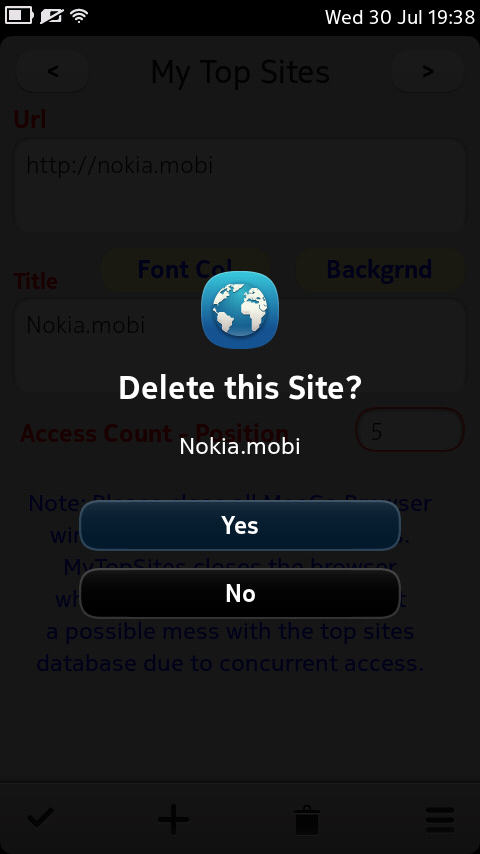Tap the checkmark save icon in bottom toolbar
480x854 pixels.
[41, 817]
